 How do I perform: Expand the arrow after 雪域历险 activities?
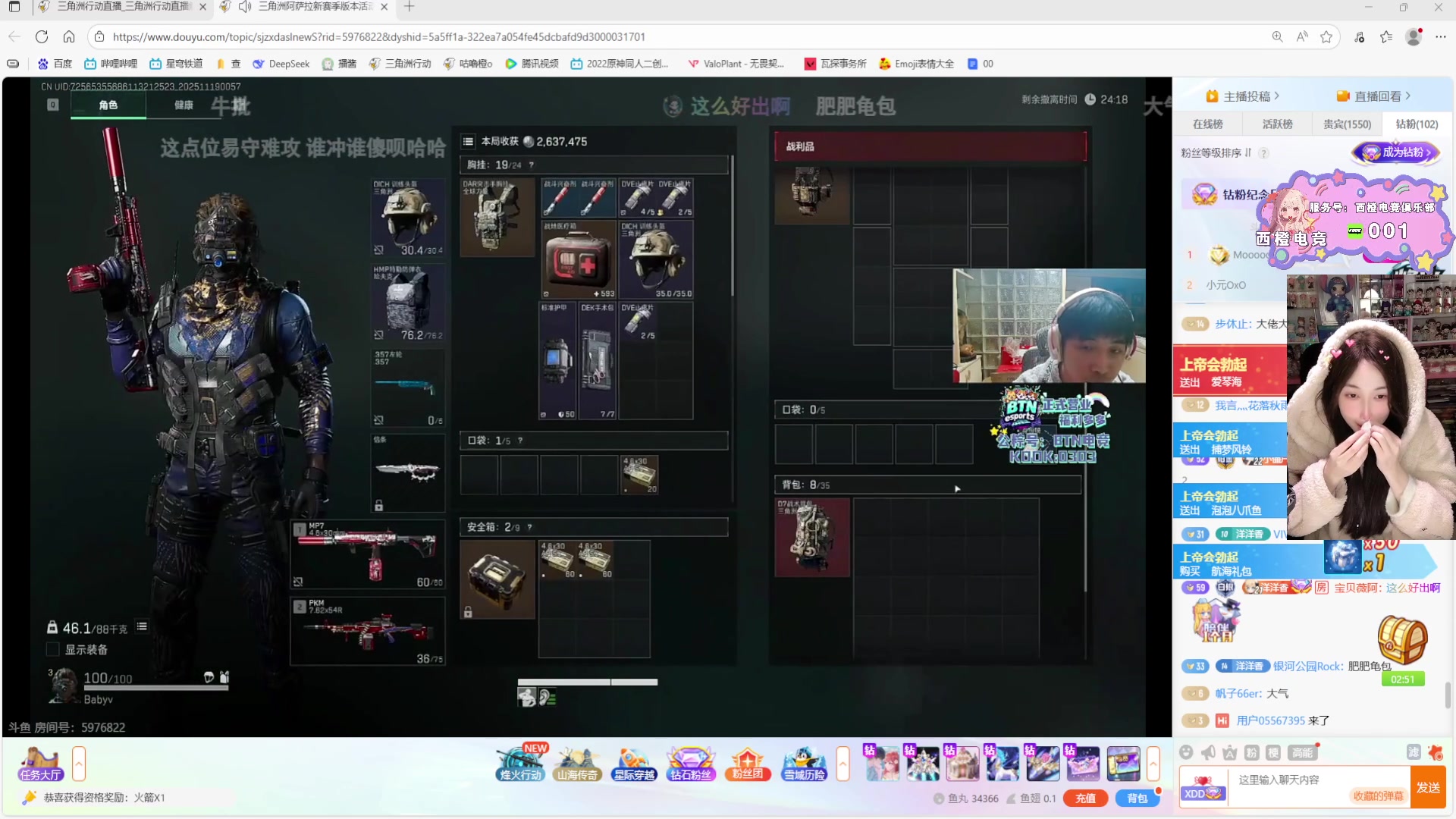pyautogui.click(x=843, y=764)
